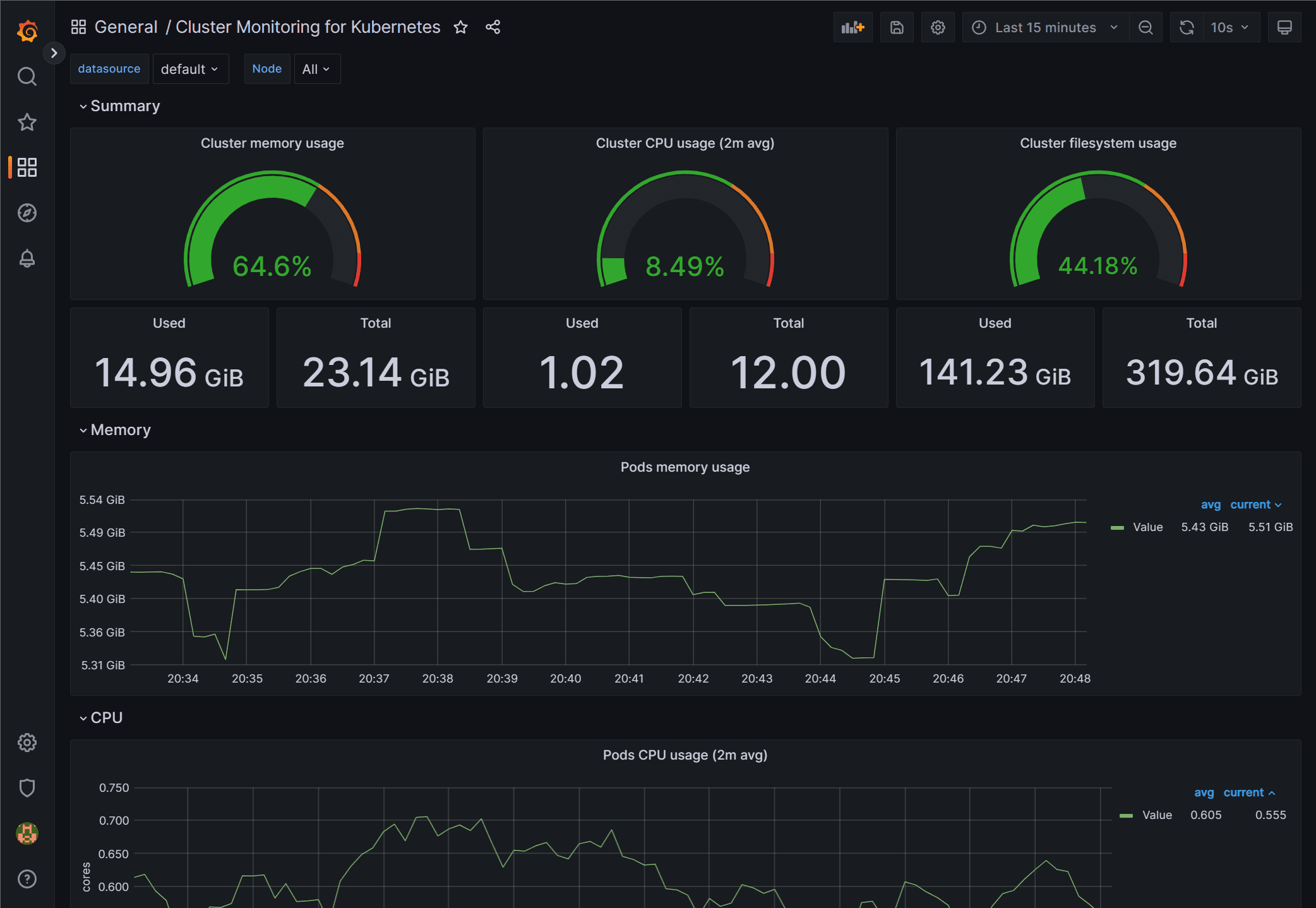Screen dimensions: 1316x908
Task: Open the Search dashboards panel
Action: click(x=27, y=76)
